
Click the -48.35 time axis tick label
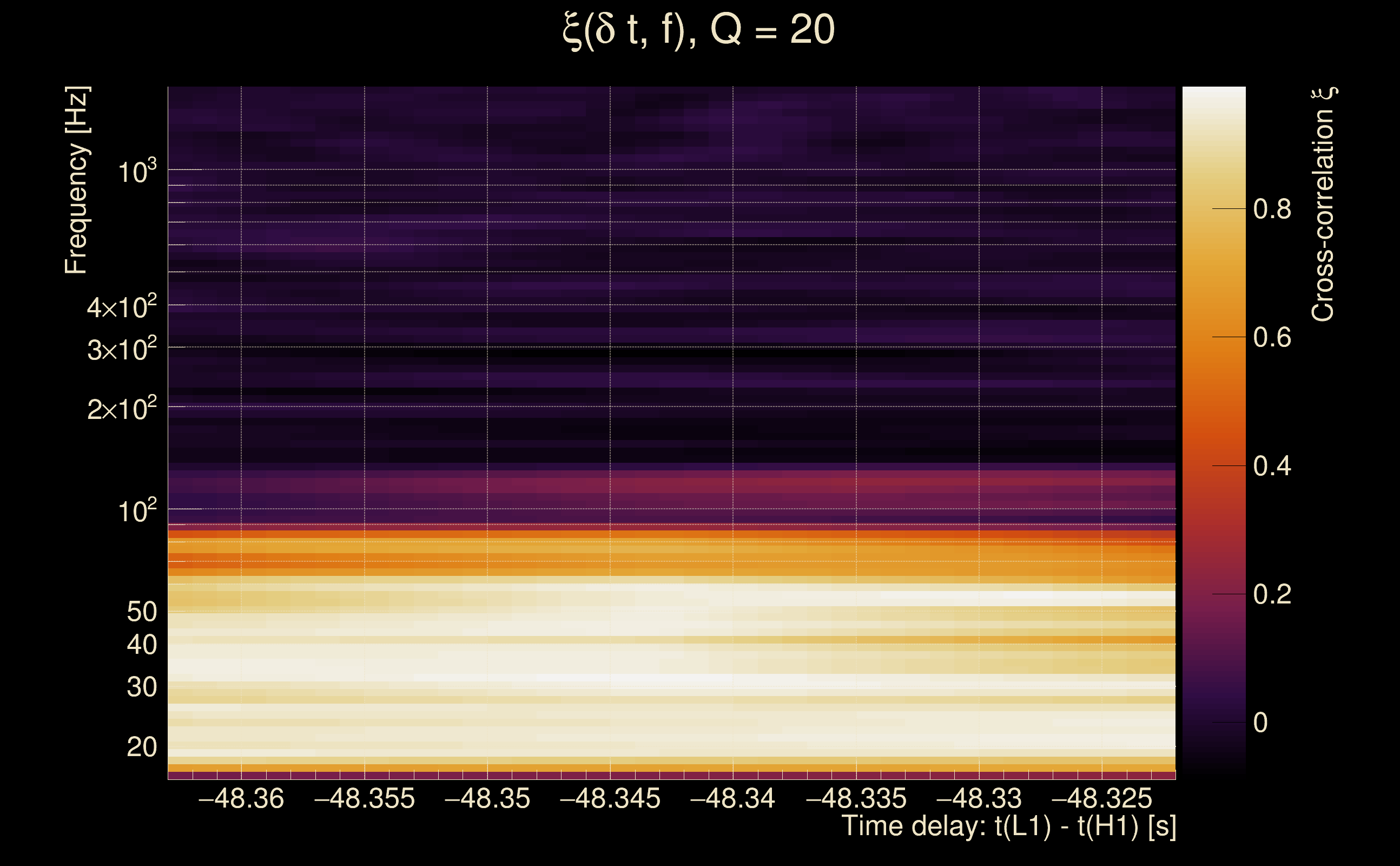pyautogui.click(x=487, y=799)
